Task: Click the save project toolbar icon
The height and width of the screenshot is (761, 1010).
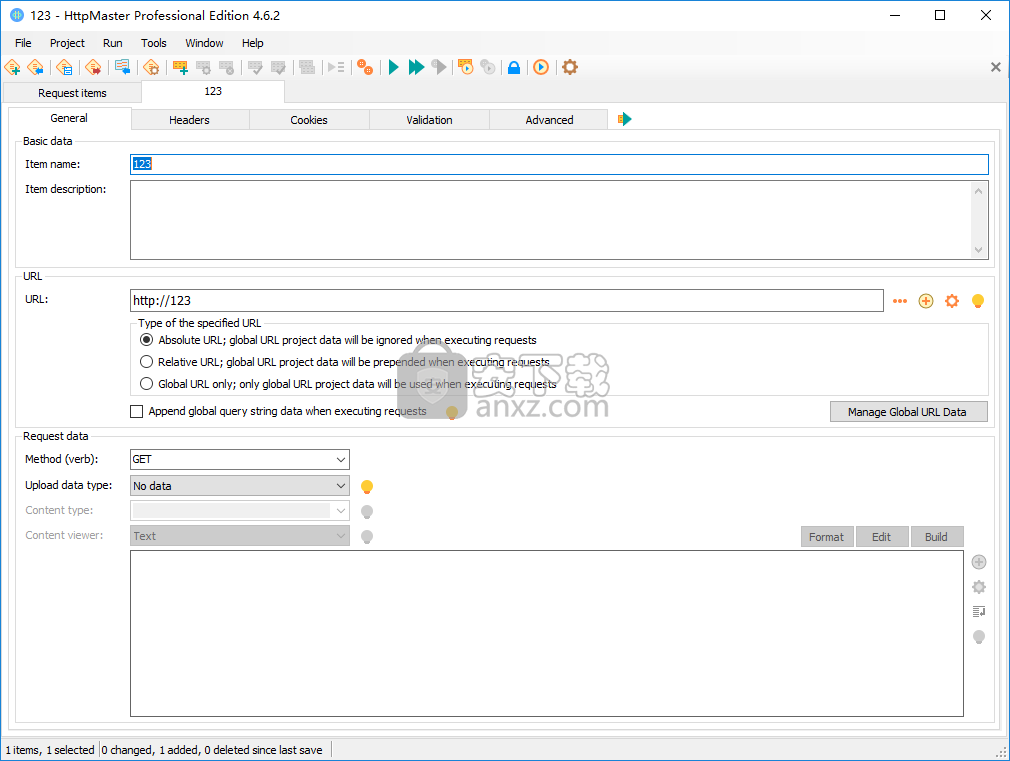Action: (x=64, y=67)
